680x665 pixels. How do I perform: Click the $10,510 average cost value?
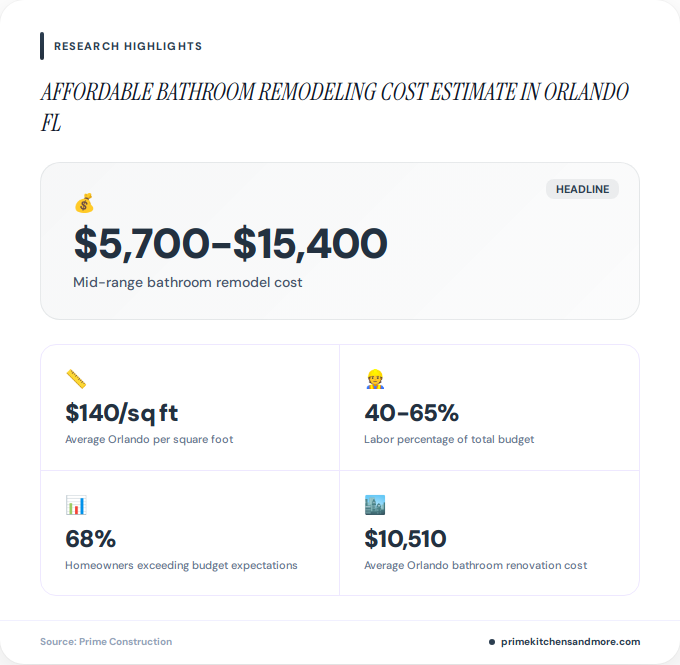pyautogui.click(x=405, y=539)
